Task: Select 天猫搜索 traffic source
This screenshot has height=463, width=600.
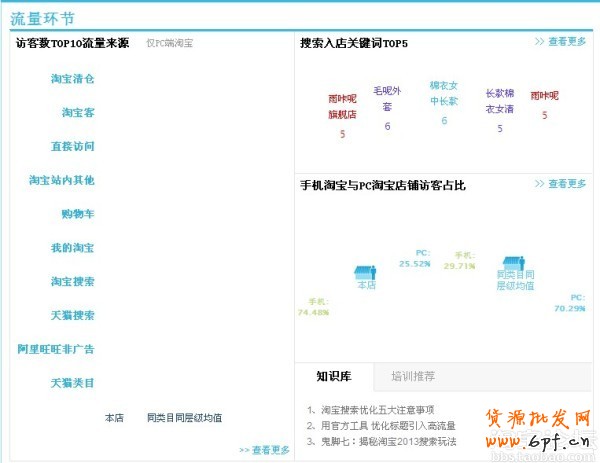Action: 73,316
